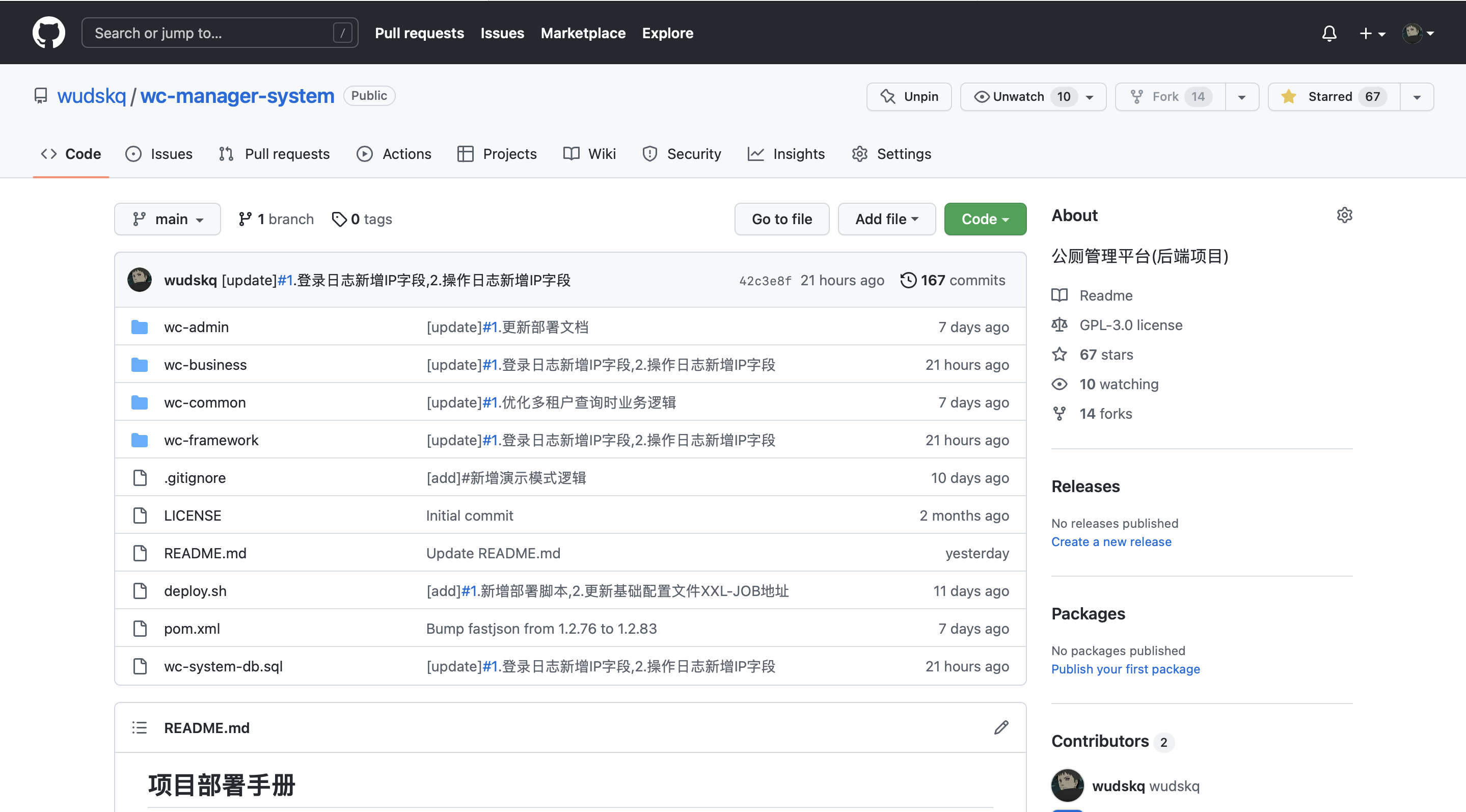Open the Add file dropdown
This screenshot has height=812, width=1466.
coord(887,219)
